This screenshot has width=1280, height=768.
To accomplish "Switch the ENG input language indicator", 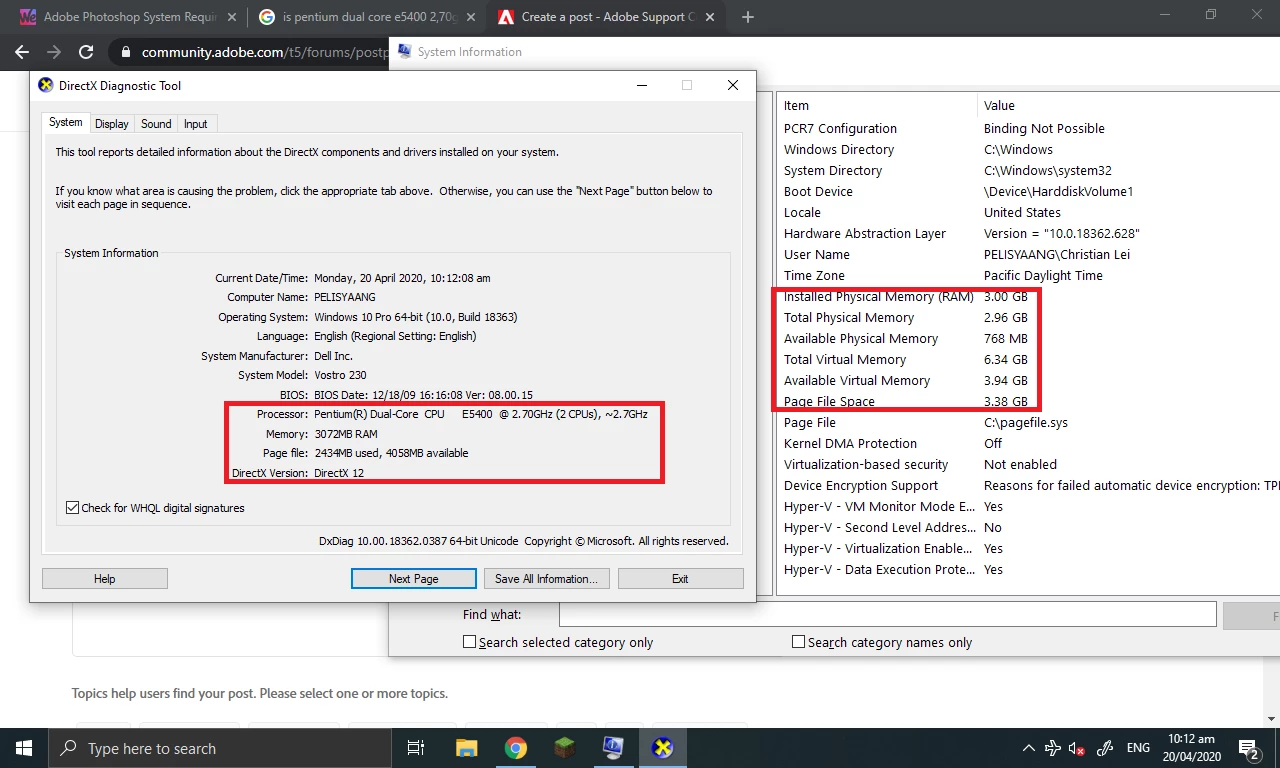I will point(1138,748).
